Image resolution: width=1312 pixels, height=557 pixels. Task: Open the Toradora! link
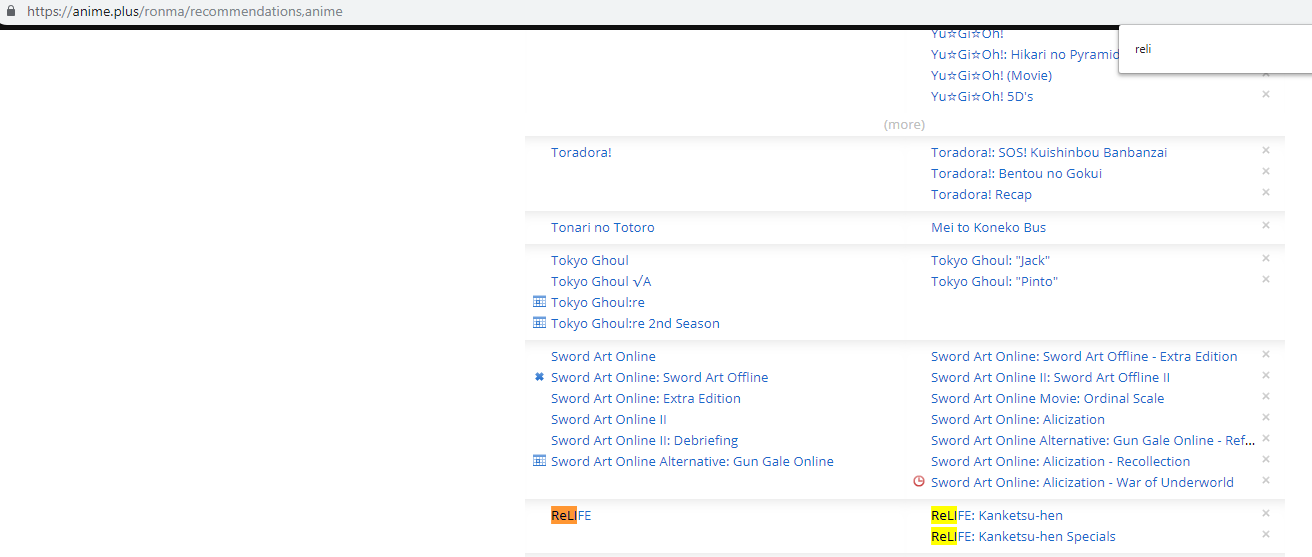pyautogui.click(x=581, y=152)
